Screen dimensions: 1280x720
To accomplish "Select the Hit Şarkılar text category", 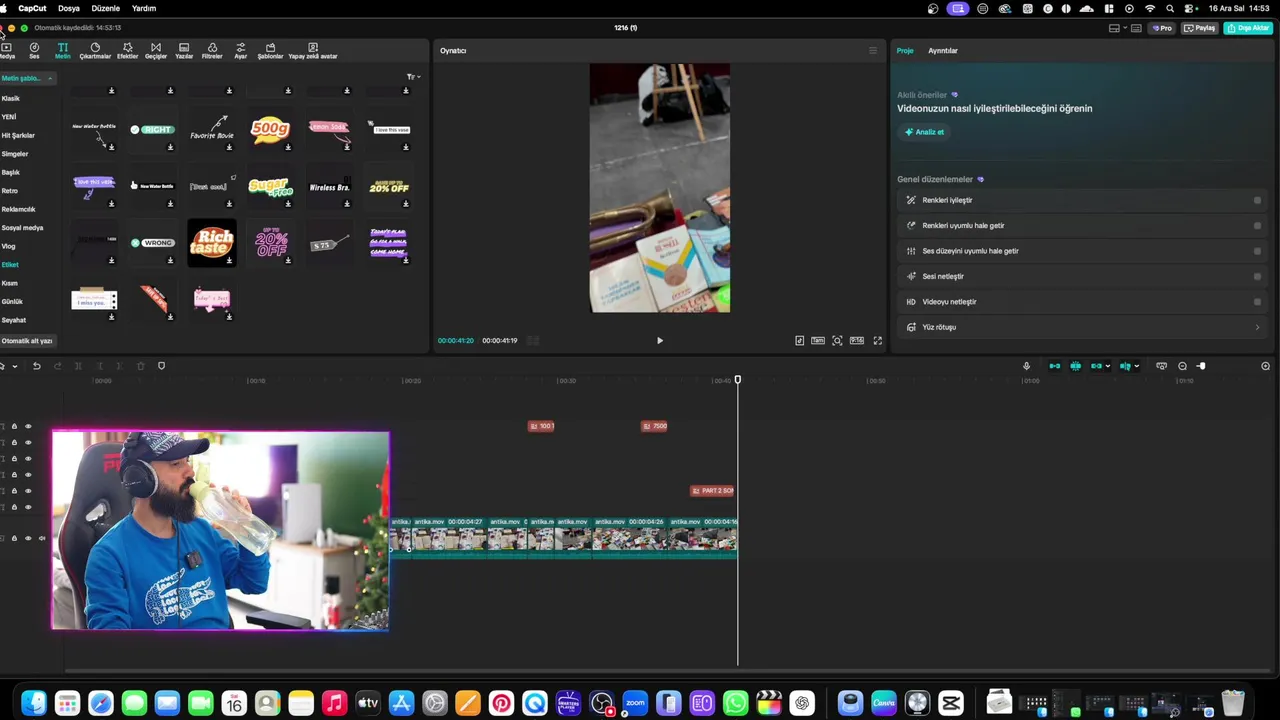I will [18, 135].
